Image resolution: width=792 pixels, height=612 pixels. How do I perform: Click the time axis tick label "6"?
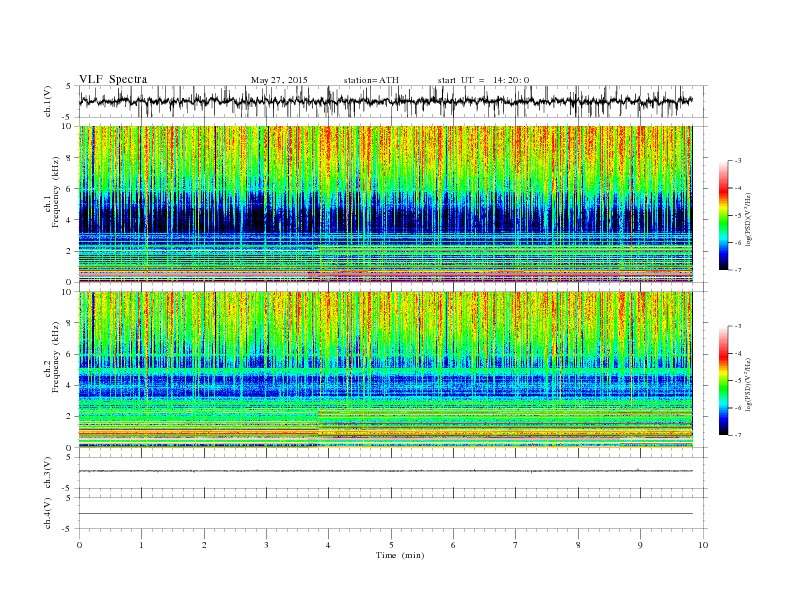click(x=454, y=545)
